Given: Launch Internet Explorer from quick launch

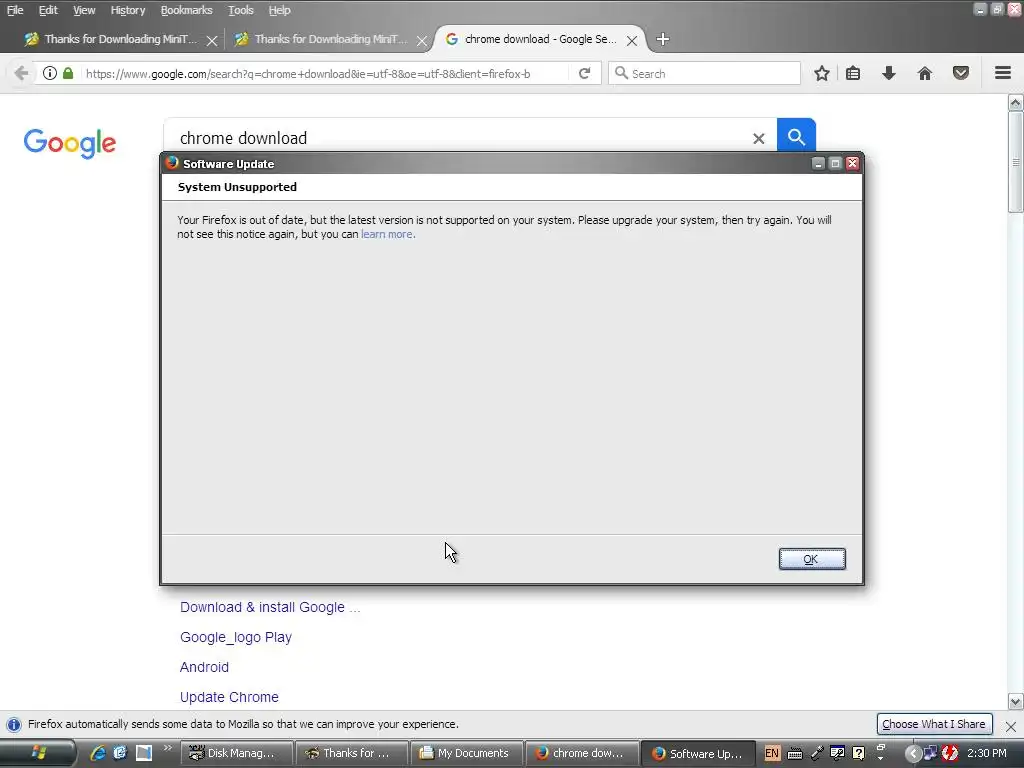Looking at the screenshot, I should (x=98, y=753).
